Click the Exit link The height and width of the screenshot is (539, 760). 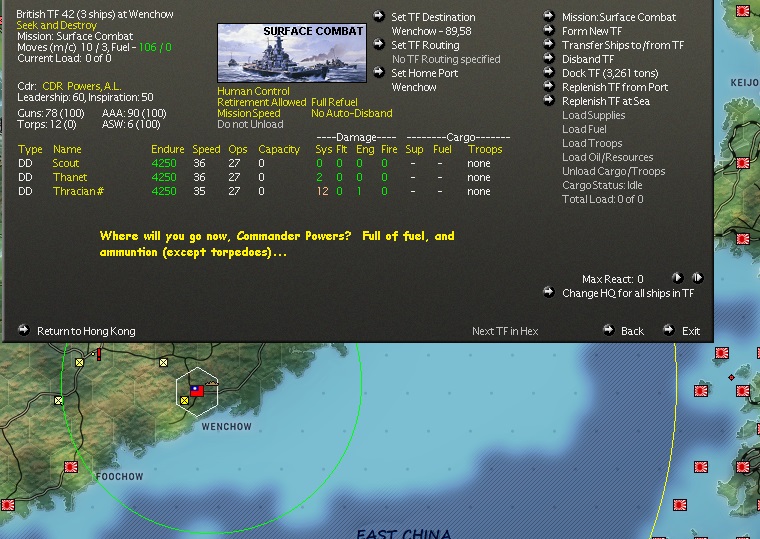(x=691, y=331)
